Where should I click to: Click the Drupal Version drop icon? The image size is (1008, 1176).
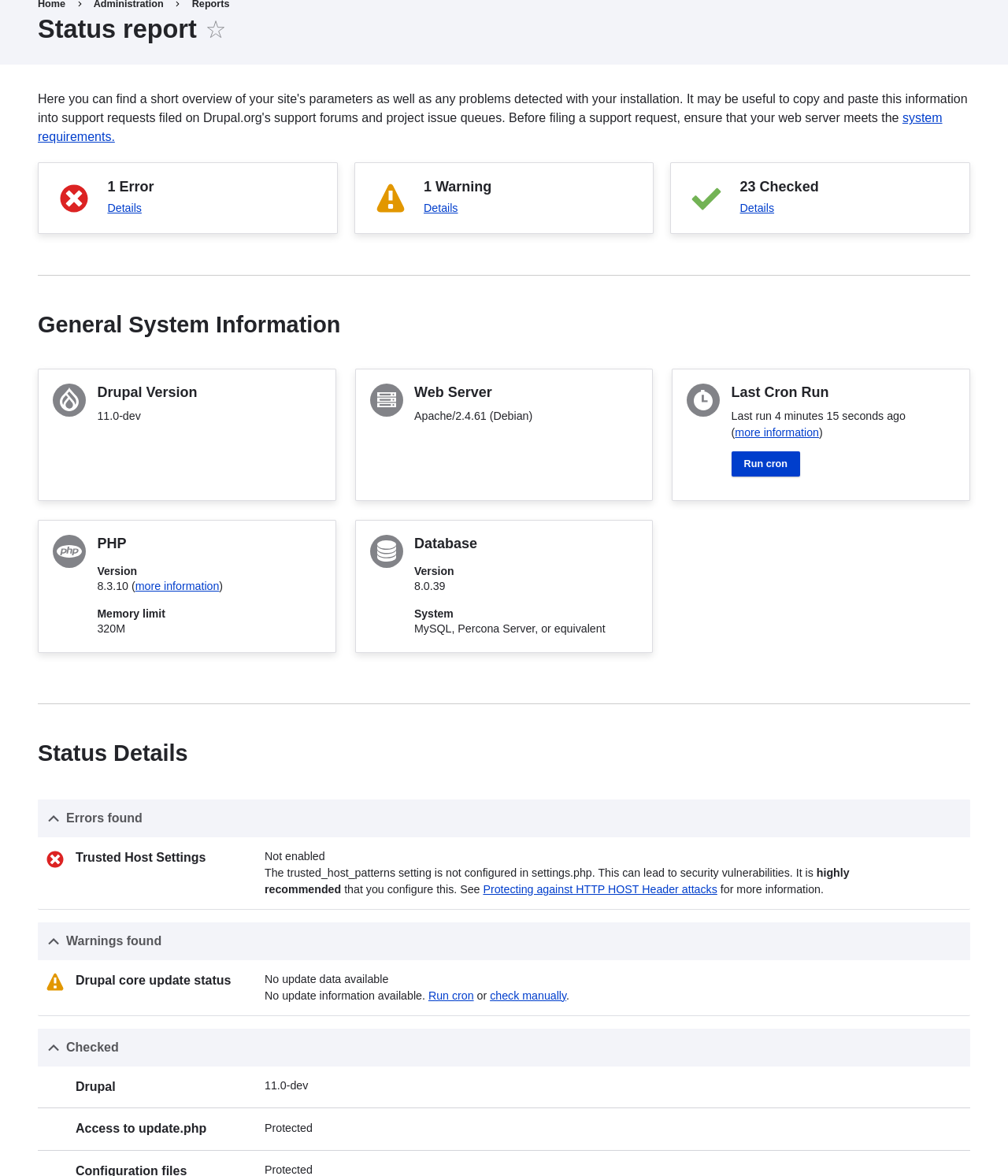pos(69,400)
